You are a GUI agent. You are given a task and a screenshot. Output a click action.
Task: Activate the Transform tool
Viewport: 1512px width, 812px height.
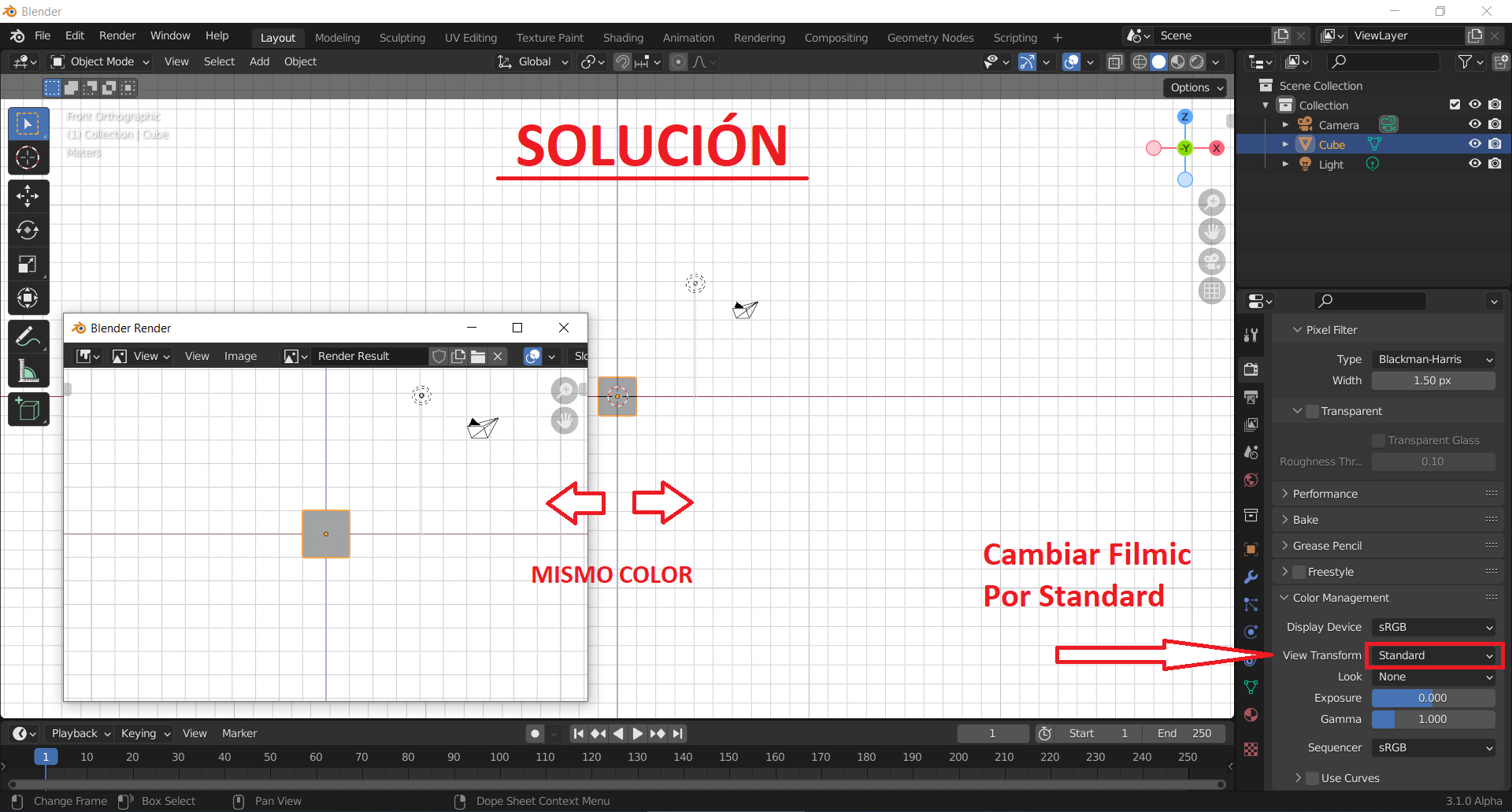(x=28, y=298)
